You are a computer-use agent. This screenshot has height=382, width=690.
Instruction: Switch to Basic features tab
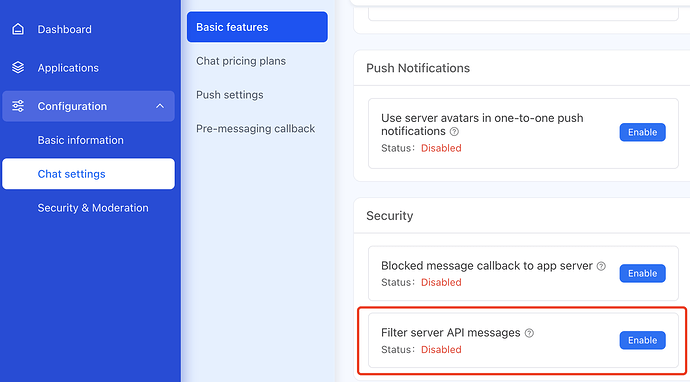point(257,27)
